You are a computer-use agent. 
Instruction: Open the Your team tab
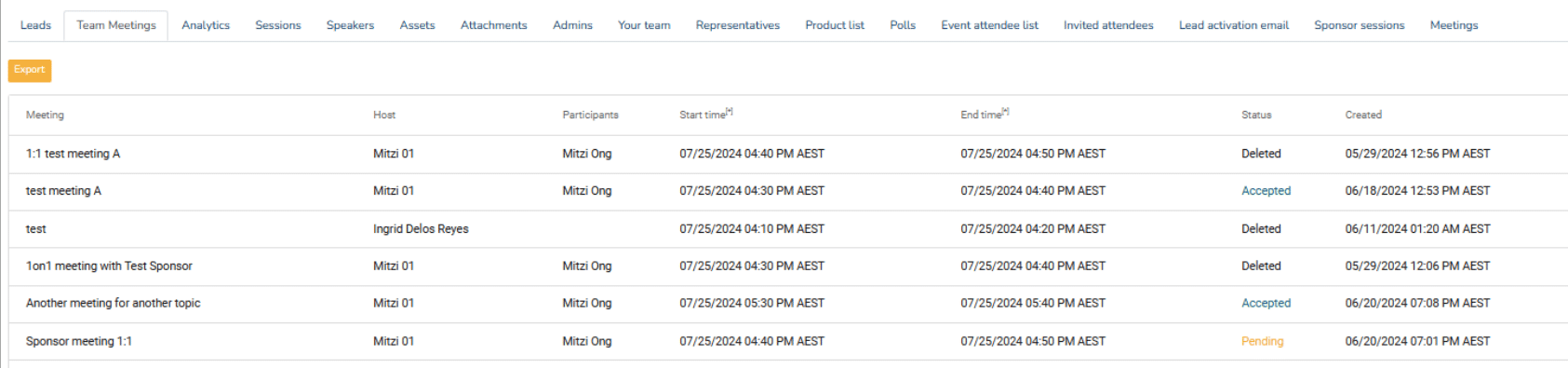tap(644, 25)
